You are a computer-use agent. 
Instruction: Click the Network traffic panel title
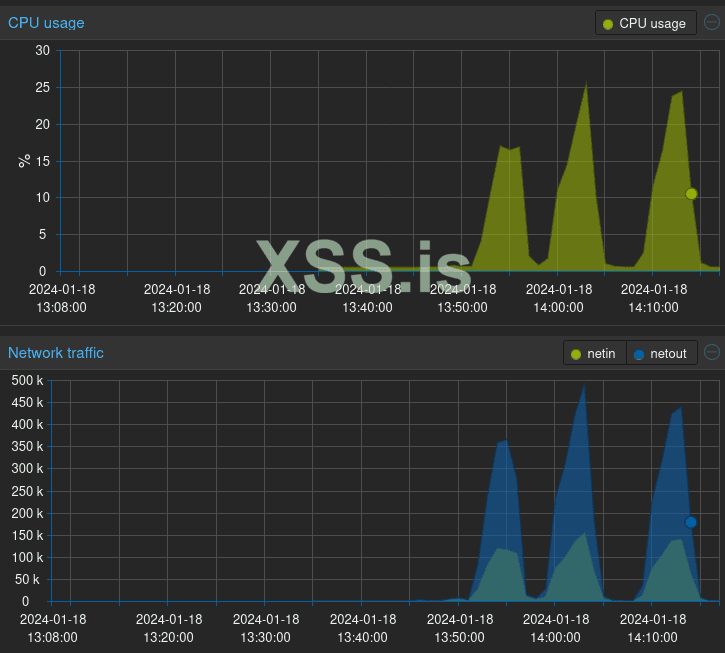point(56,353)
